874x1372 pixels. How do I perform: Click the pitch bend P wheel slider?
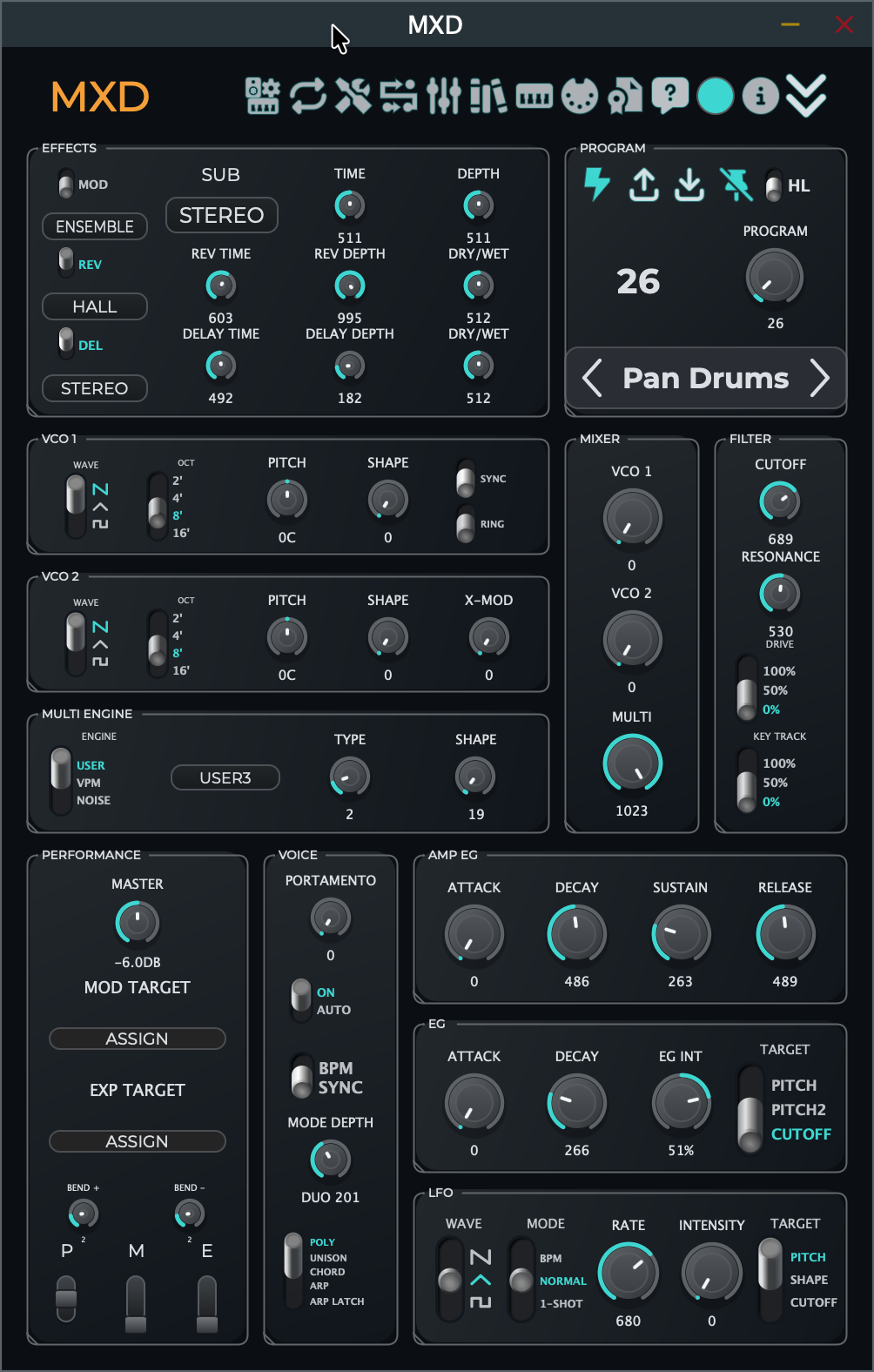(x=66, y=1299)
